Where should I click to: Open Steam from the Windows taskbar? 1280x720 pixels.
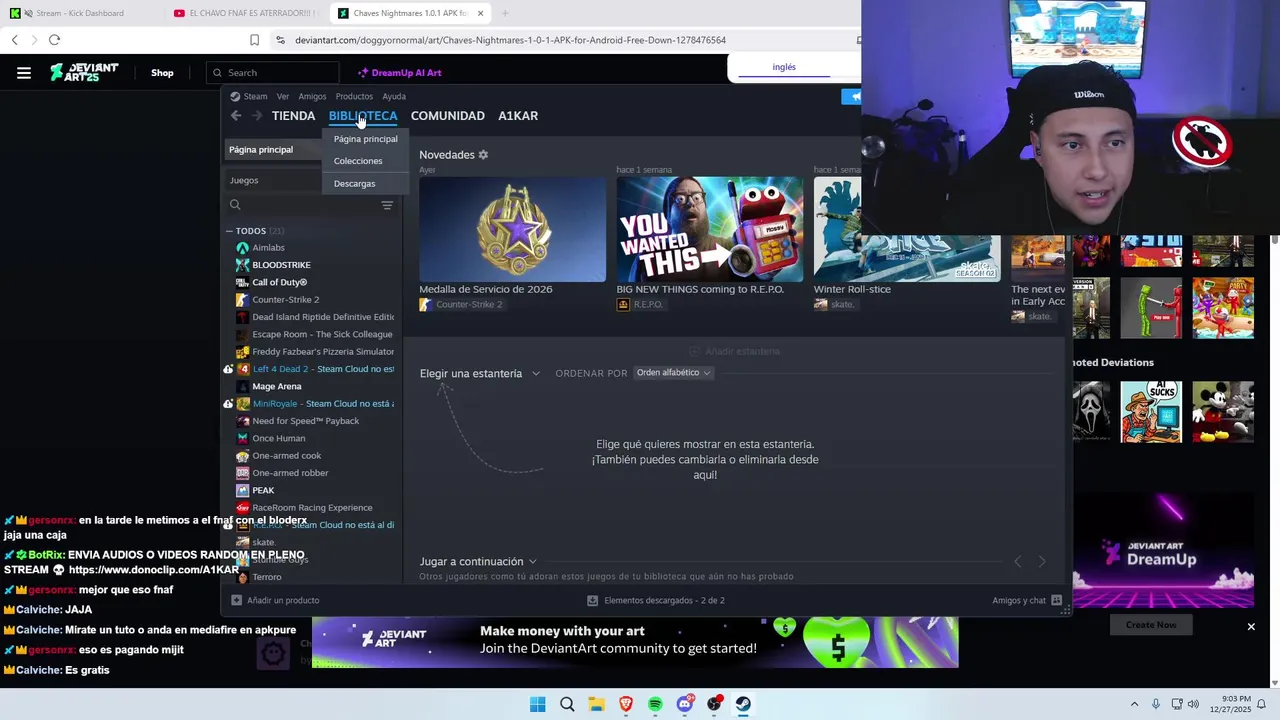coord(743,704)
